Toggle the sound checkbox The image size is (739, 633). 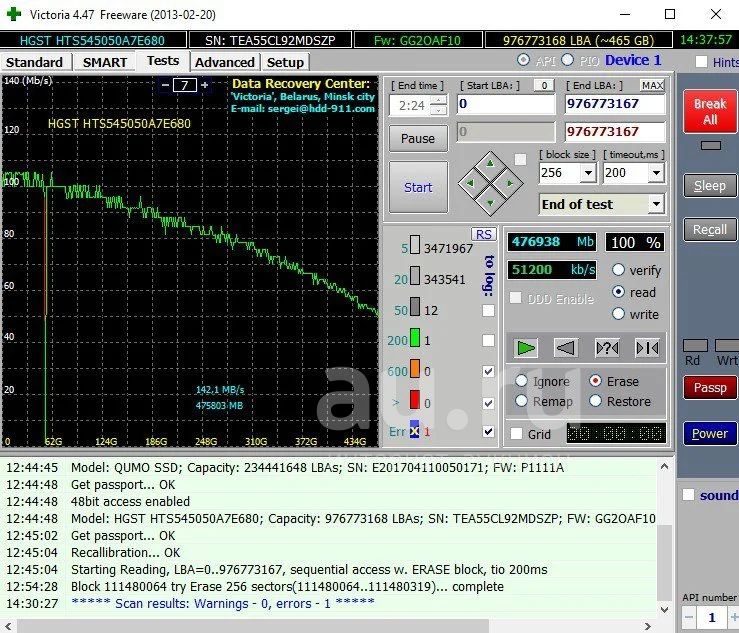[689, 495]
